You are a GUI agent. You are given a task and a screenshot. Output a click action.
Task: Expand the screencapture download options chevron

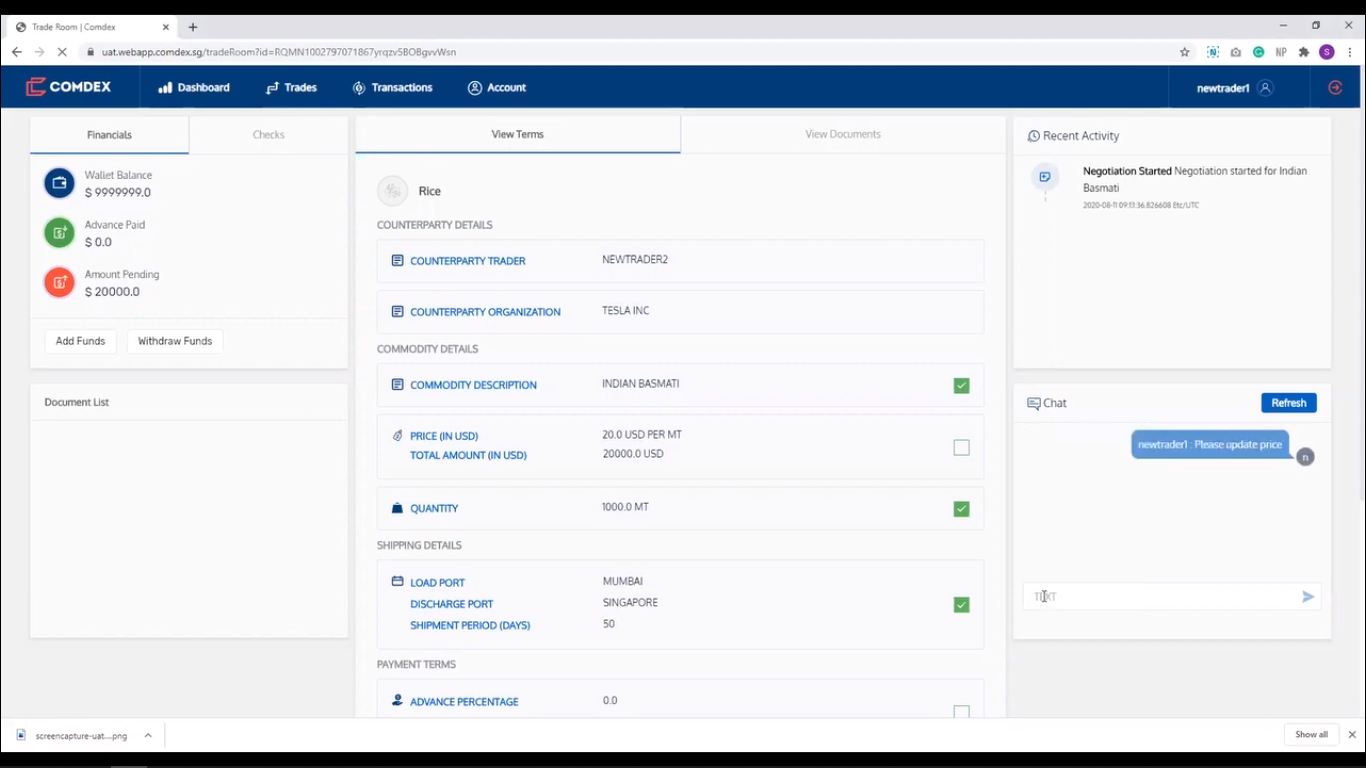(x=148, y=735)
